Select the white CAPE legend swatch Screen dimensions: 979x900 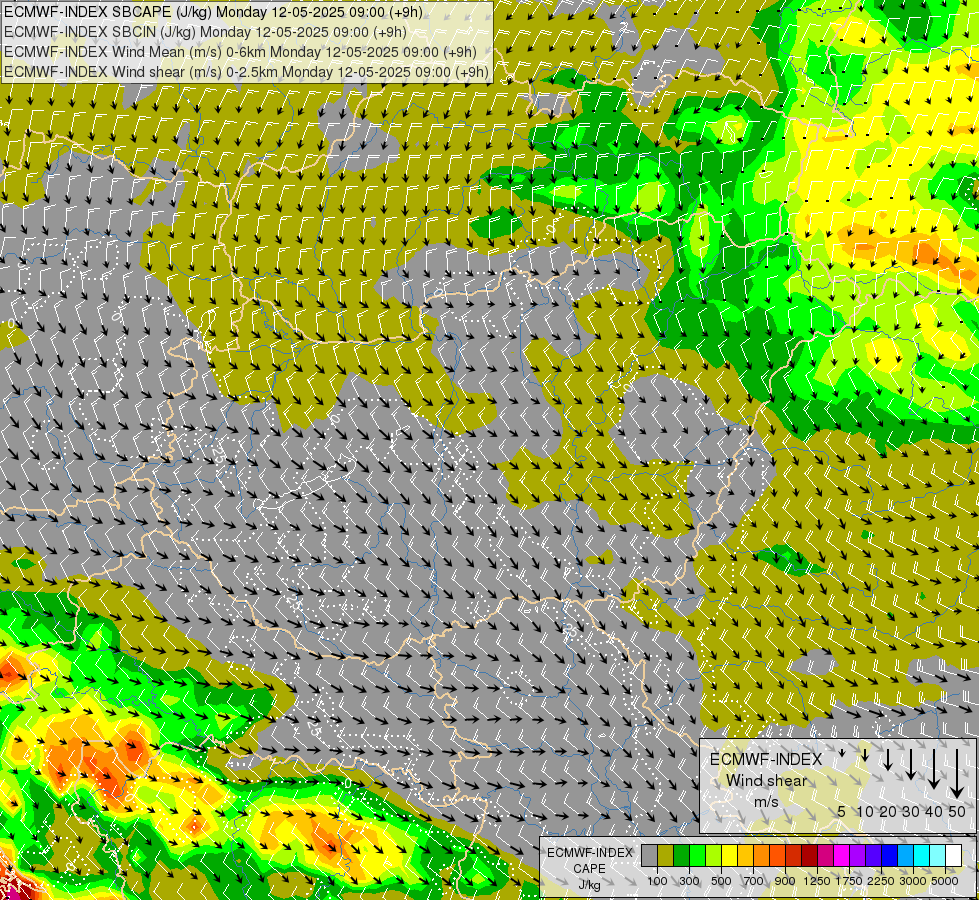[x=953, y=856]
